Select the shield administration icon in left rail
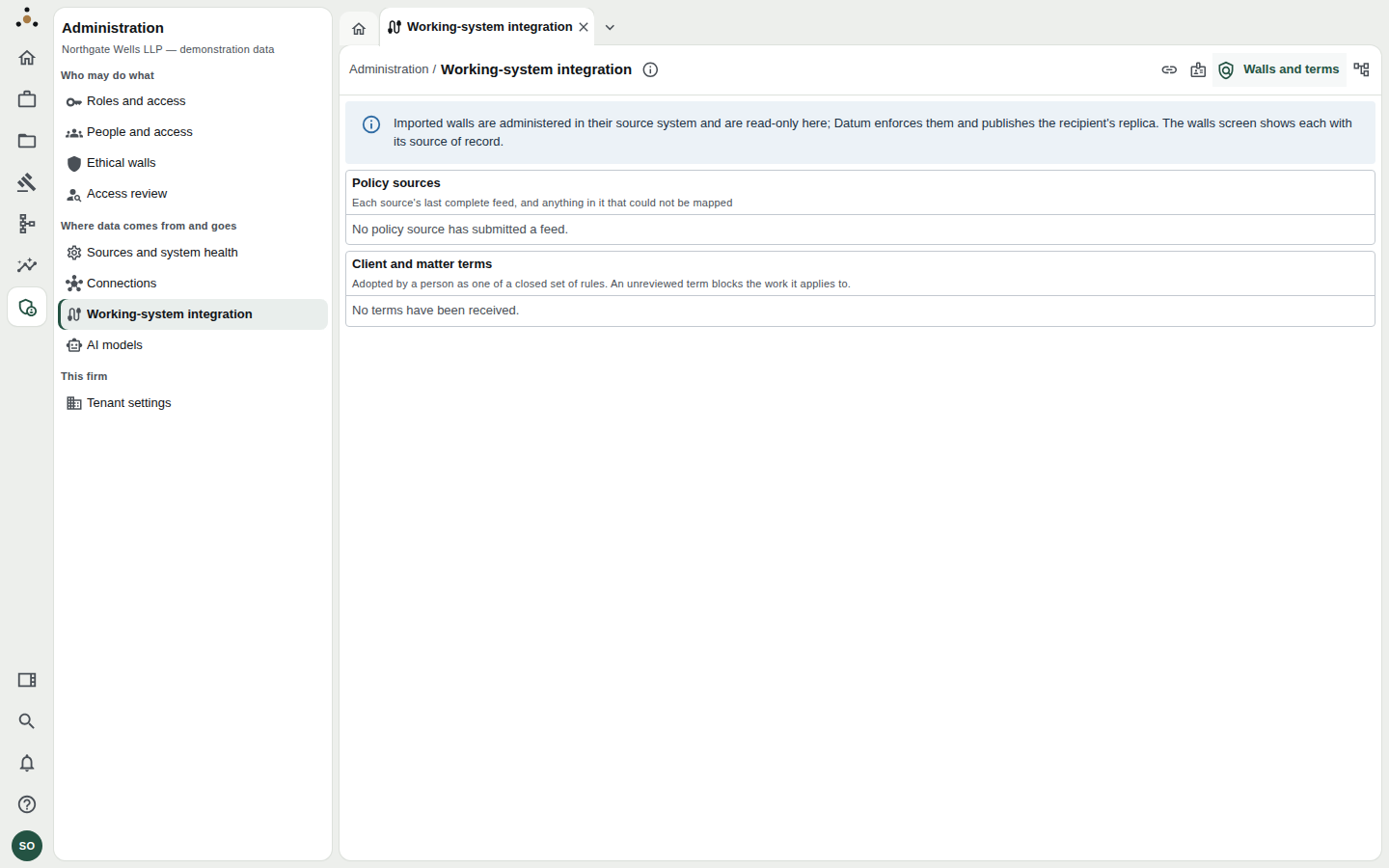 click(x=27, y=308)
